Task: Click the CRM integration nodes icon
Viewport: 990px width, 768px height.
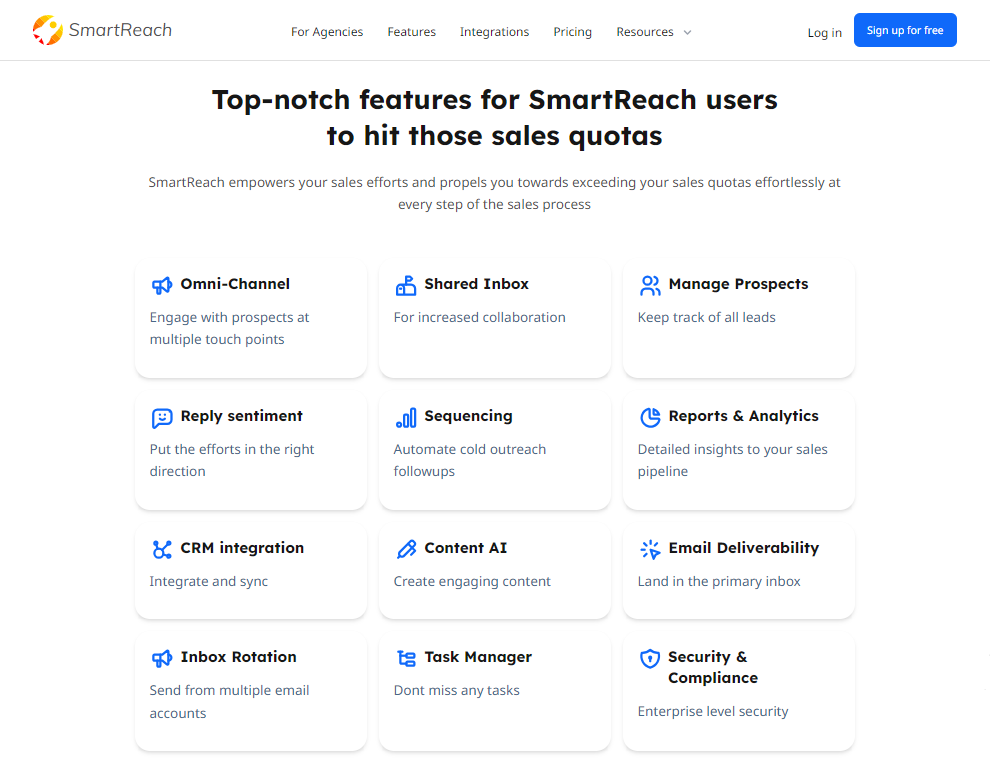Action: point(162,549)
